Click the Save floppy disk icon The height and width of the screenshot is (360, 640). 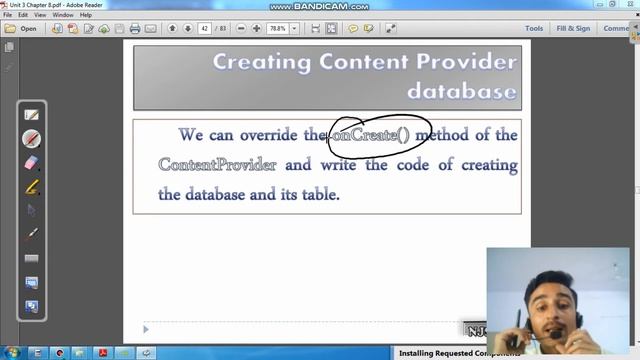pyautogui.click(x=120, y=29)
